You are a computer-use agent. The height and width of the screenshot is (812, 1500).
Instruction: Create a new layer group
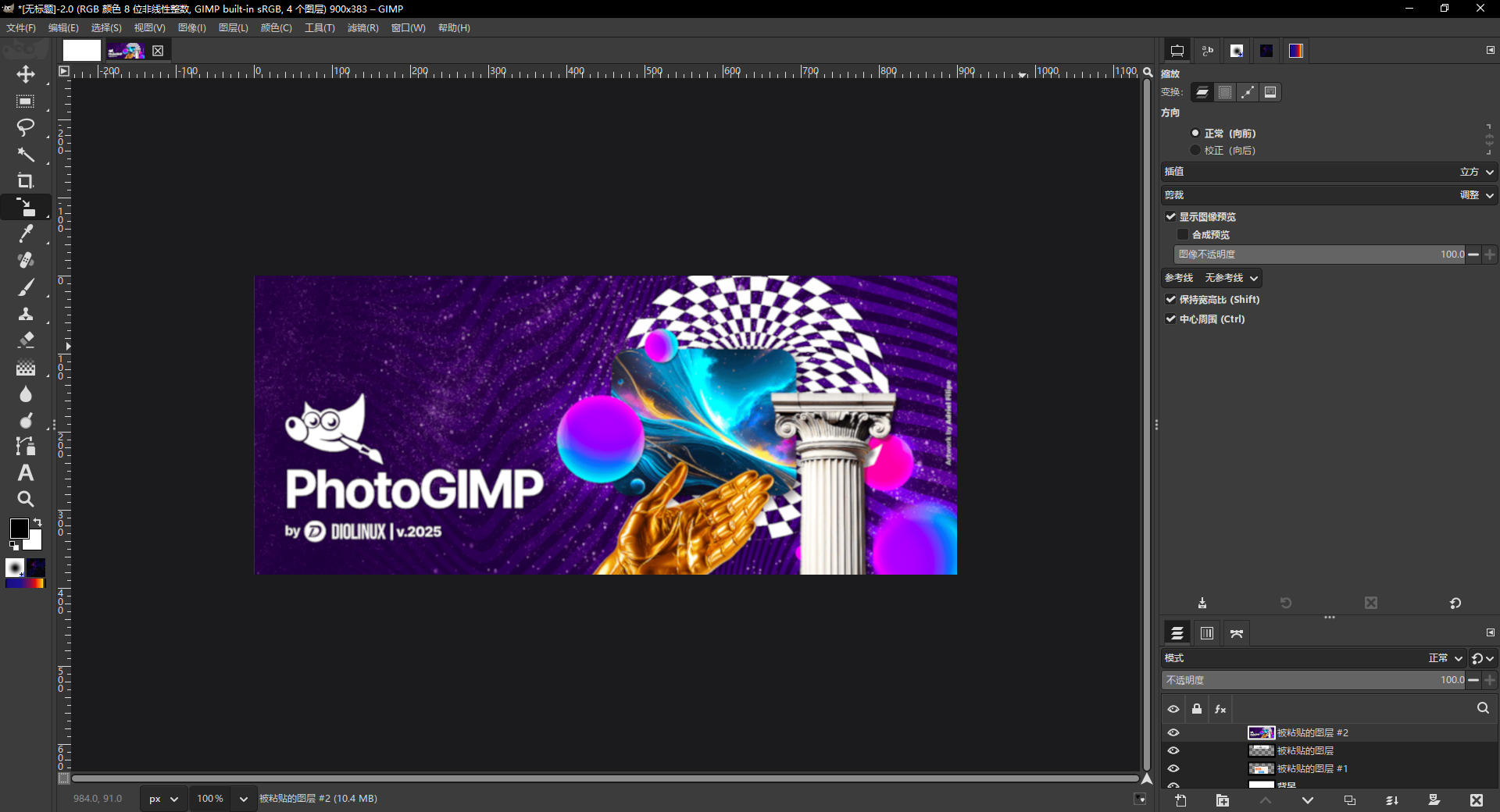click(1223, 800)
